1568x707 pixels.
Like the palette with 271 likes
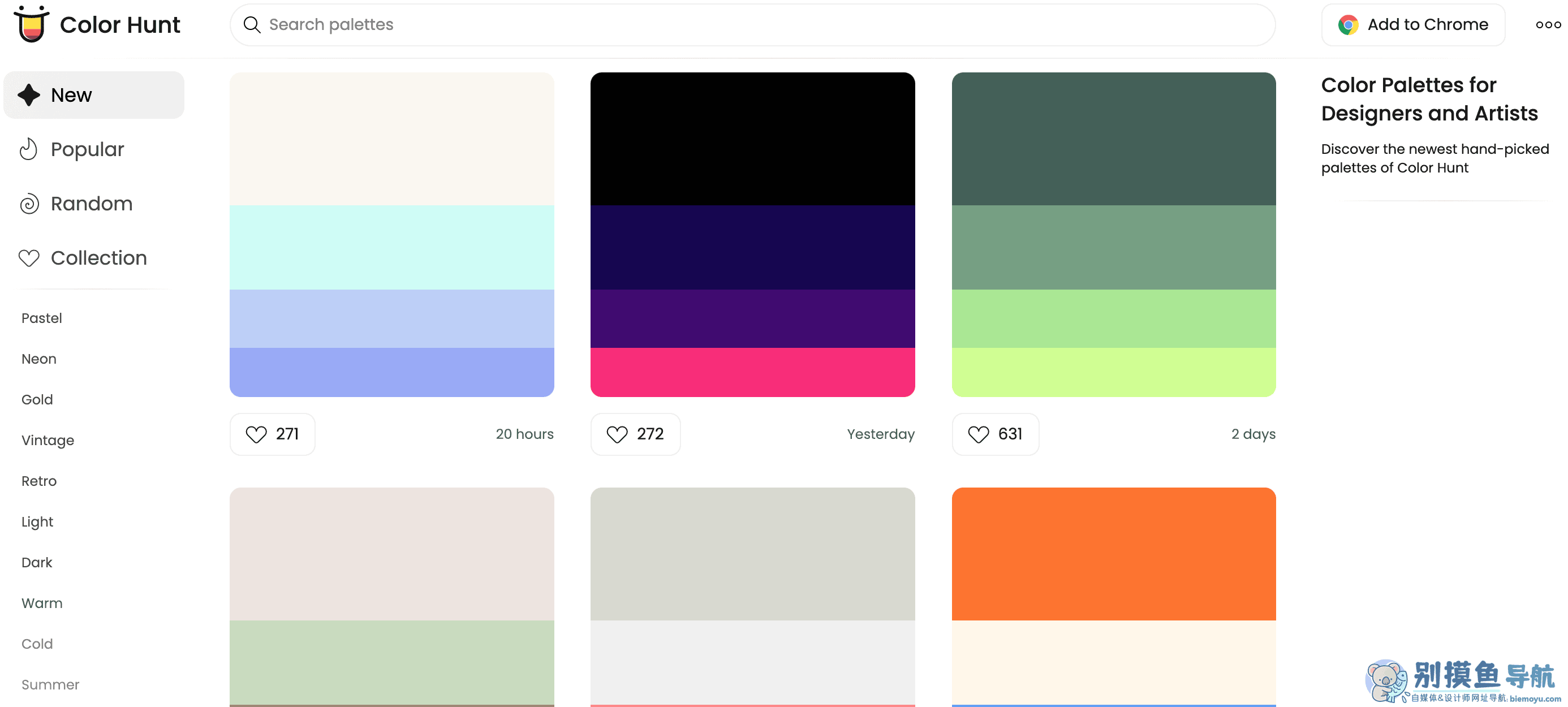tap(272, 434)
